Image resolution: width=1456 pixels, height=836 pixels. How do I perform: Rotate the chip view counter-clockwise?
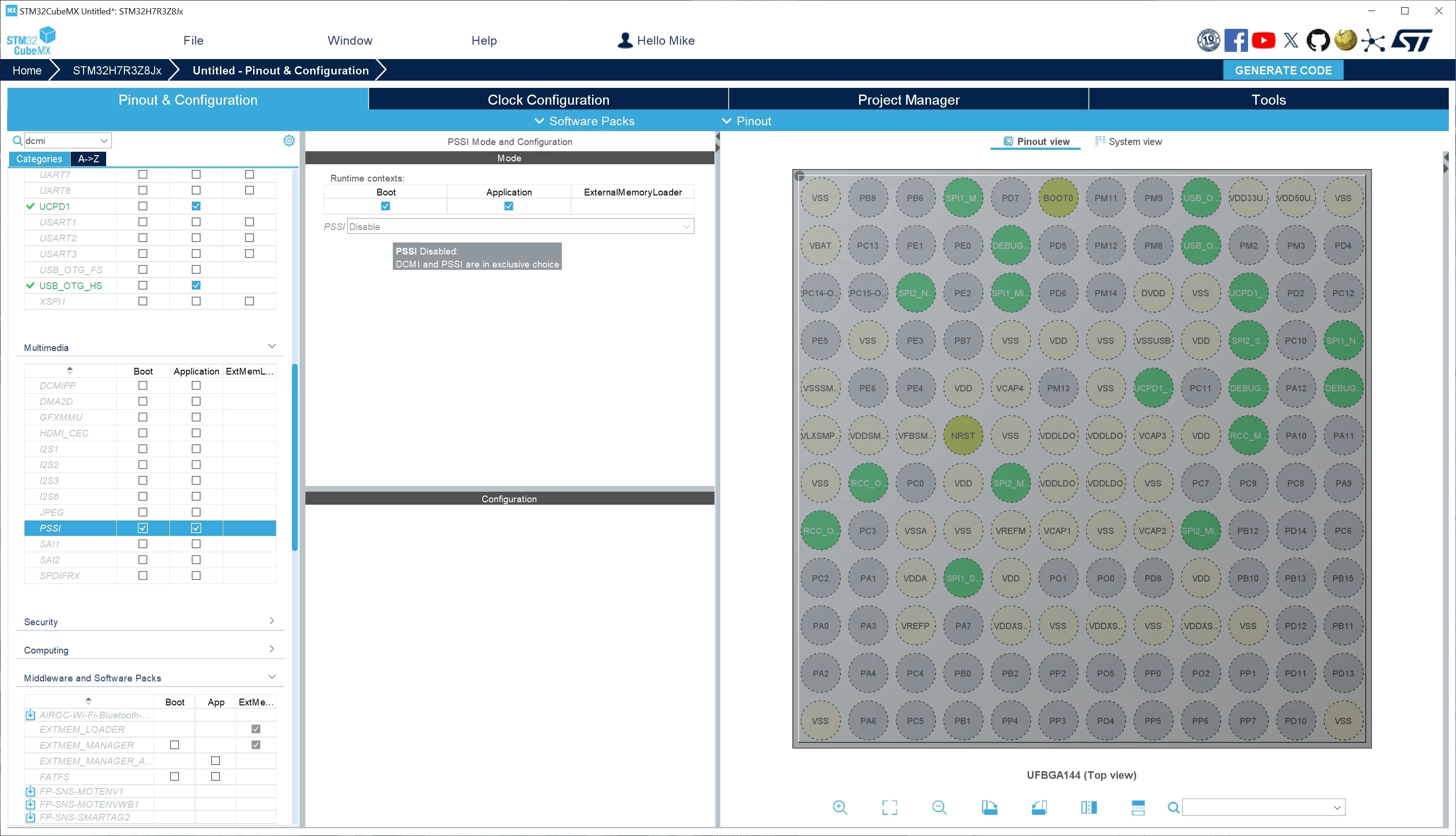1039,807
